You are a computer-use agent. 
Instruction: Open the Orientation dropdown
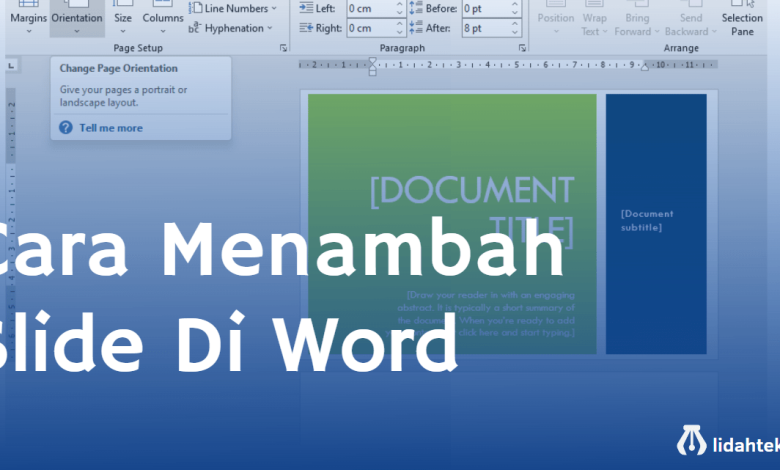[77, 18]
